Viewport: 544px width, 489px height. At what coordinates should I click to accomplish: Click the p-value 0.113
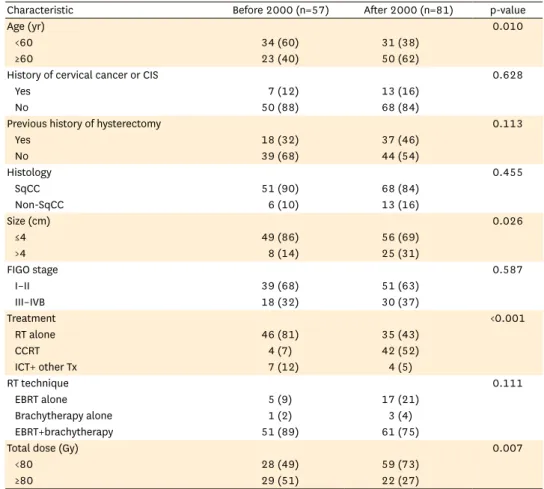508,124
